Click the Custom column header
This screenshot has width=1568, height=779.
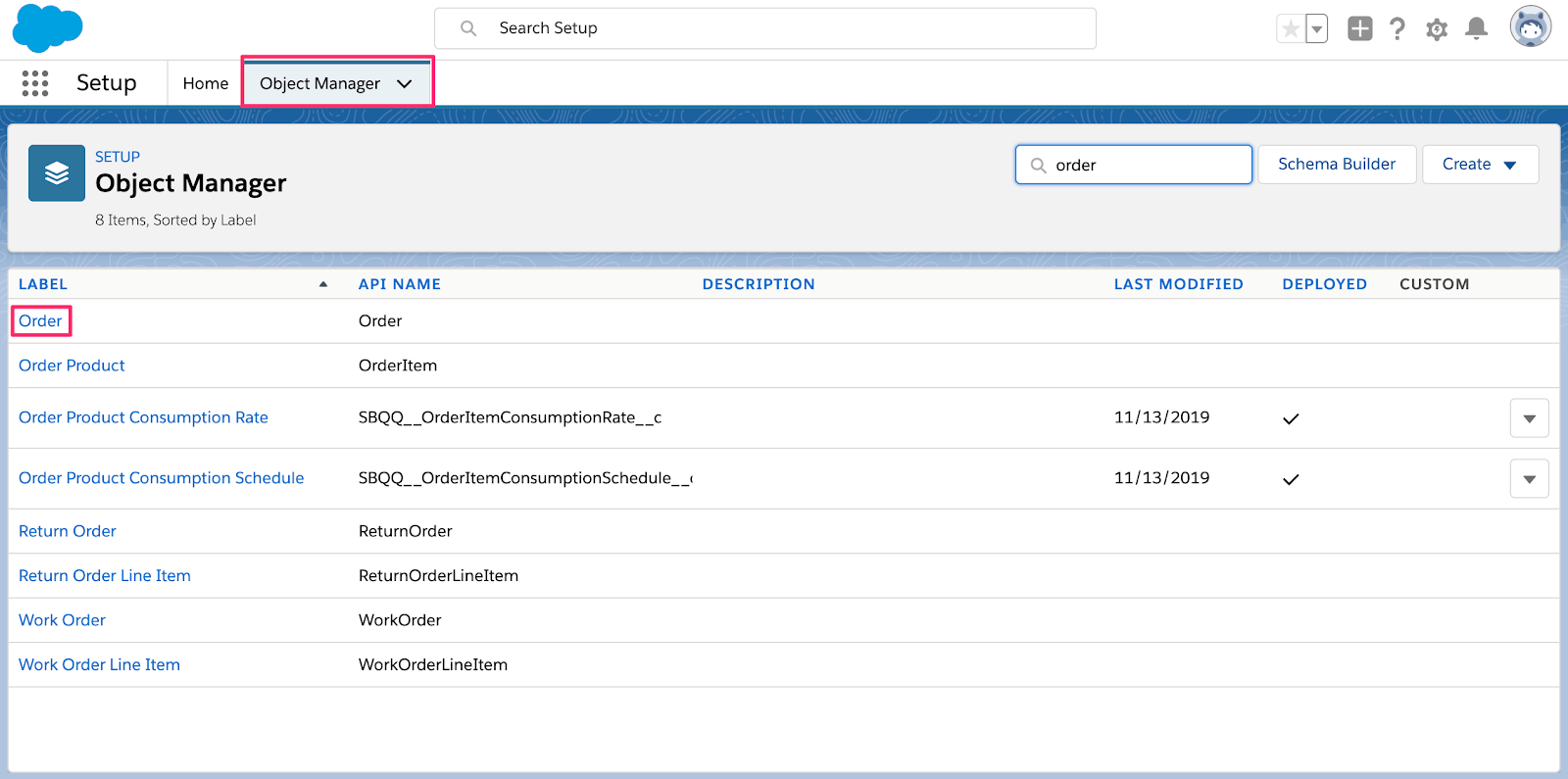point(1435,284)
